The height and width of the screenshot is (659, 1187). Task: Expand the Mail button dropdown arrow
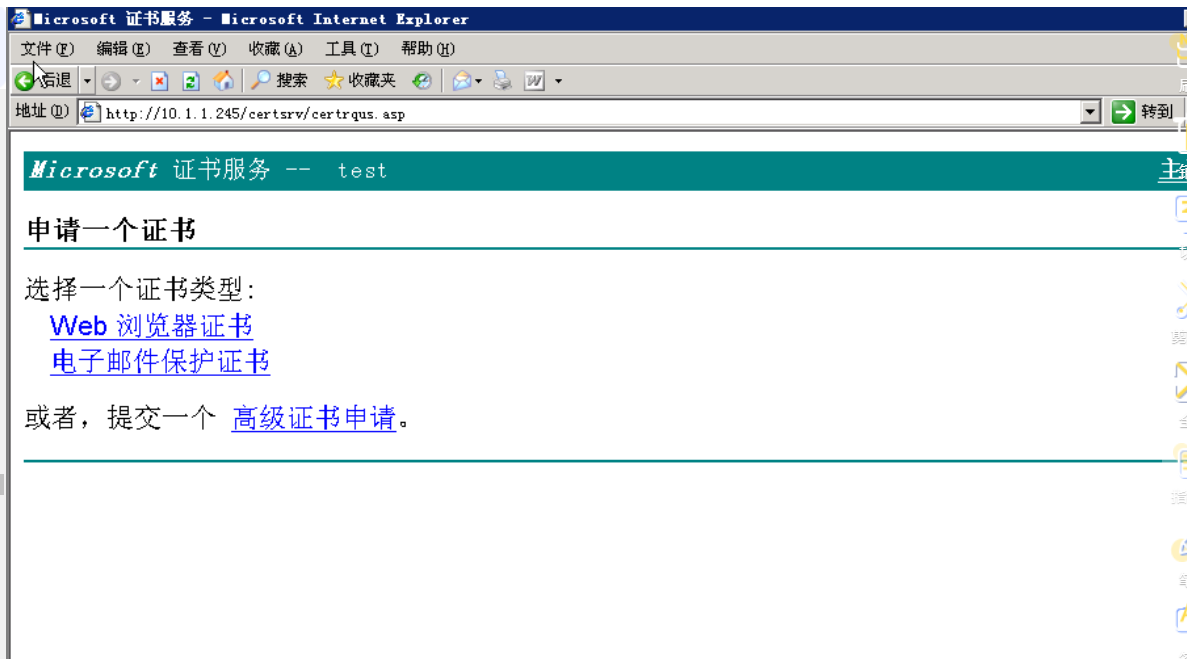478,81
